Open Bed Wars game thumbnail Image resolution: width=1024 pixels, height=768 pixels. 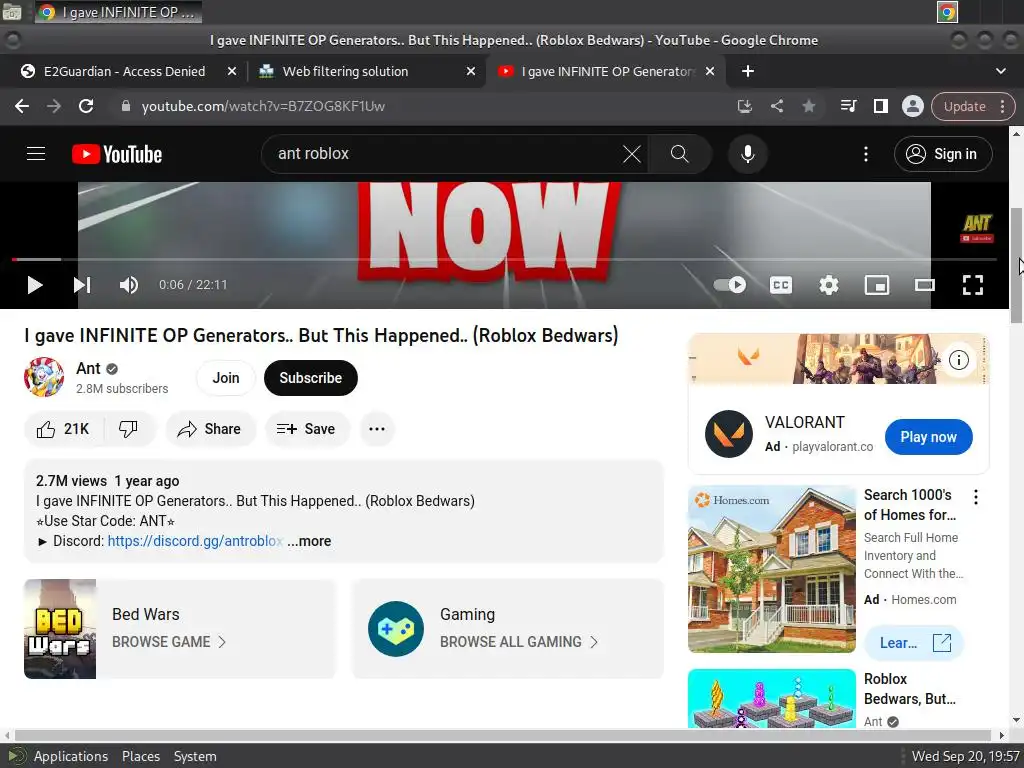click(60, 629)
